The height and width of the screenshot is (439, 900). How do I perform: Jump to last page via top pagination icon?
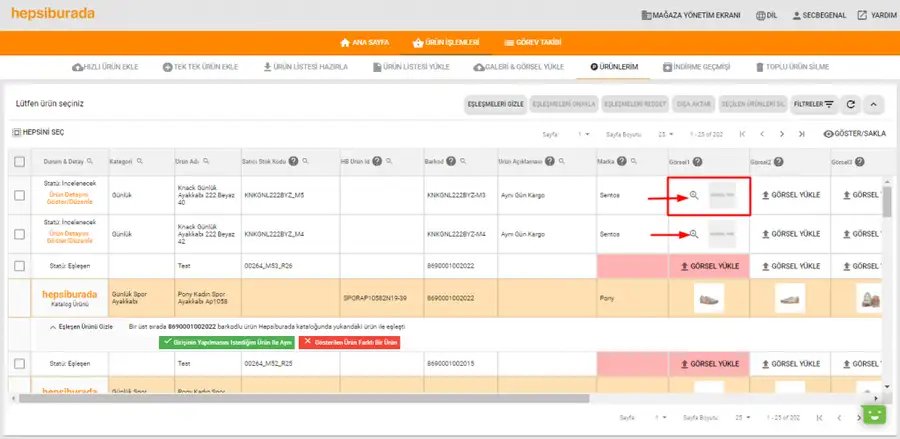[x=801, y=134]
